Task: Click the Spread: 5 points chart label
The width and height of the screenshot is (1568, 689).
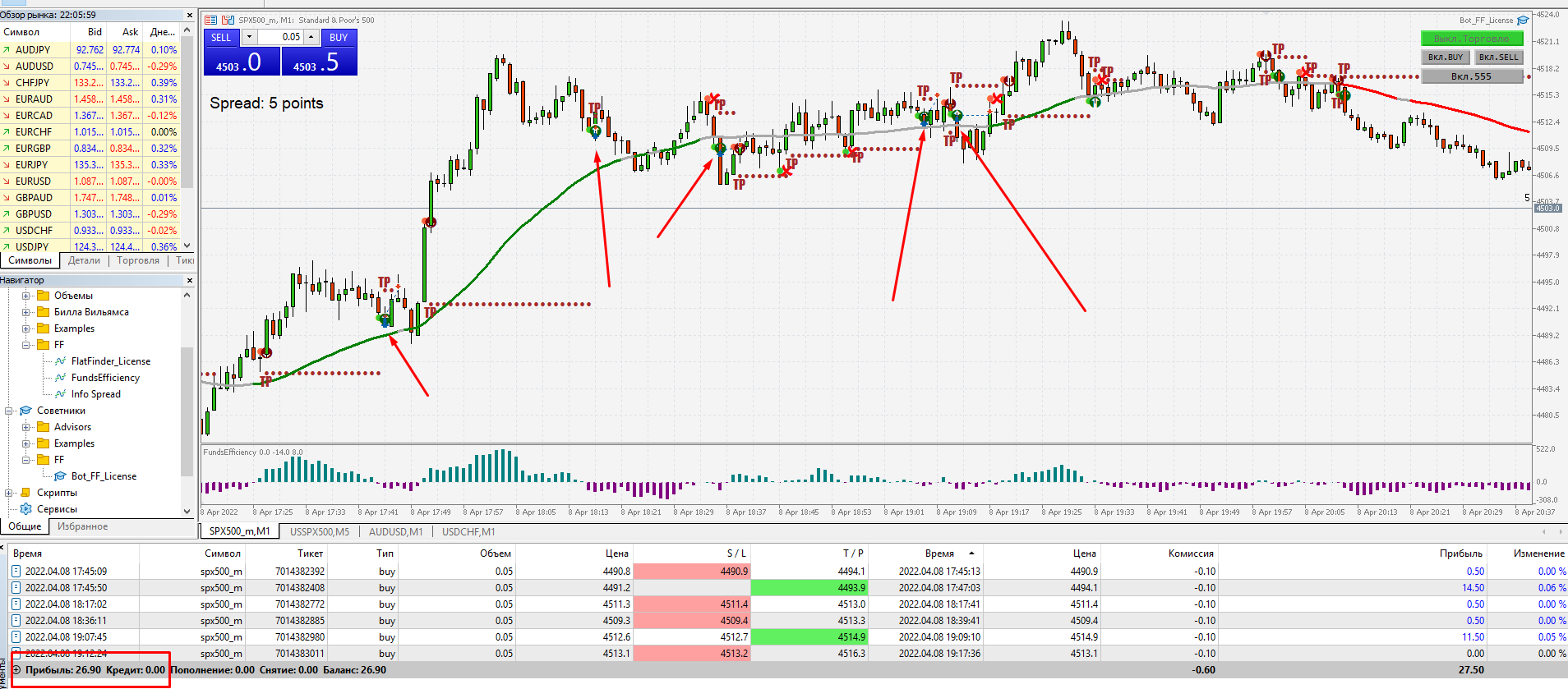Action: tap(266, 103)
